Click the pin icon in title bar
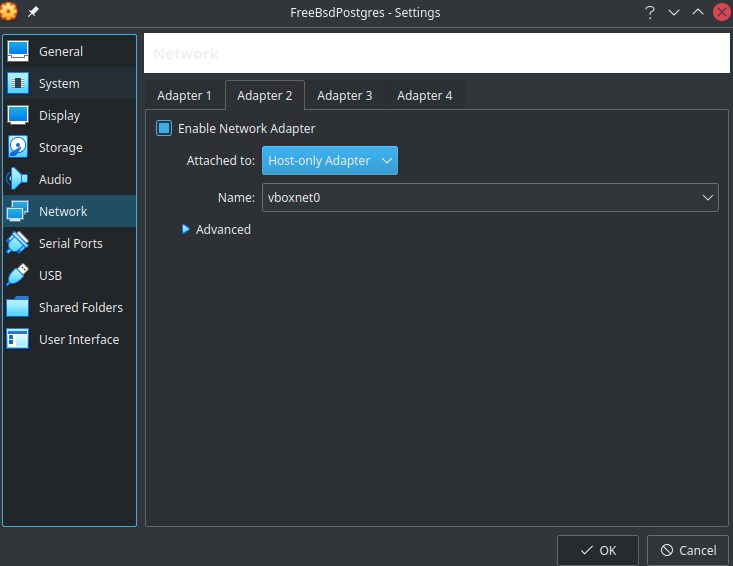The image size is (733, 566). (x=33, y=12)
